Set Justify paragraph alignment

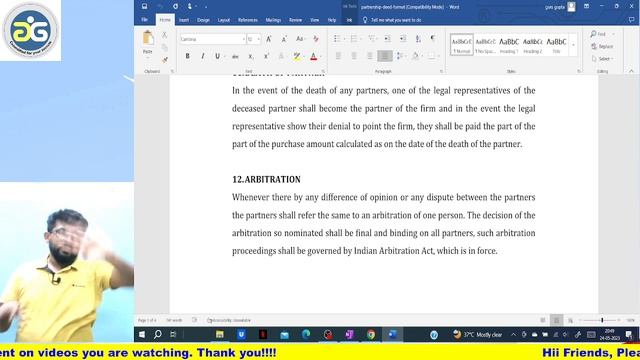tap(385, 56)
